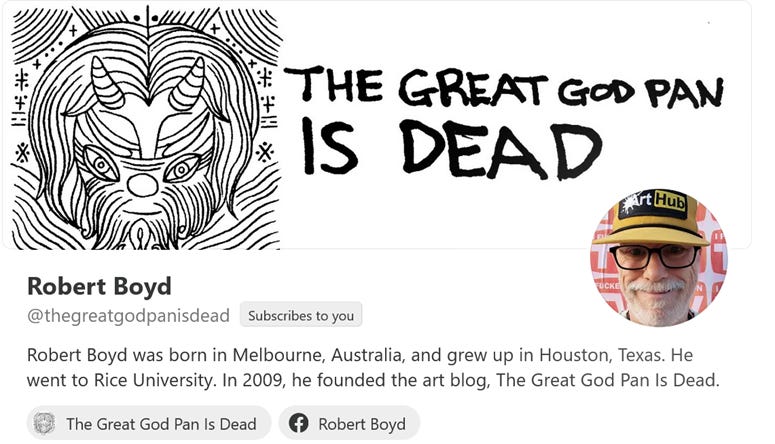775x444 pixels.
Task: Open Robert Boyd's circular profile photo
Action: point(659,258)
